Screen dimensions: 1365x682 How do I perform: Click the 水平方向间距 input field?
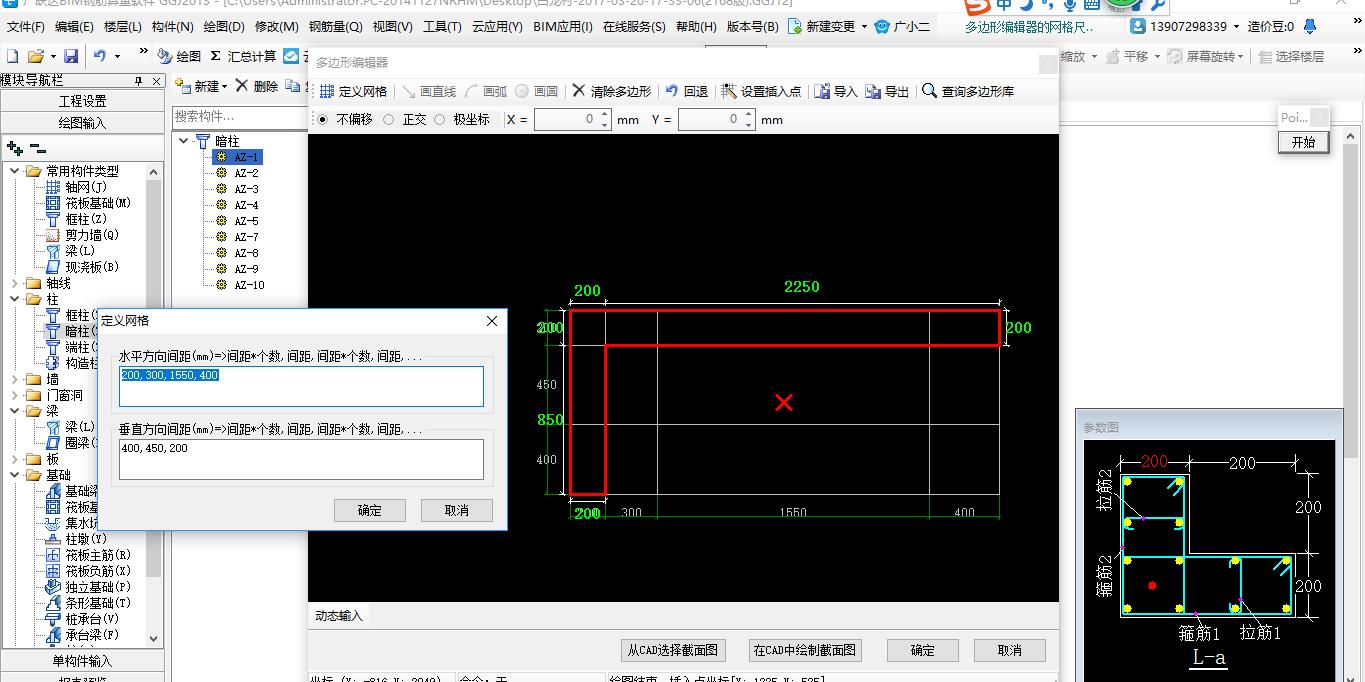pos(301,386)
